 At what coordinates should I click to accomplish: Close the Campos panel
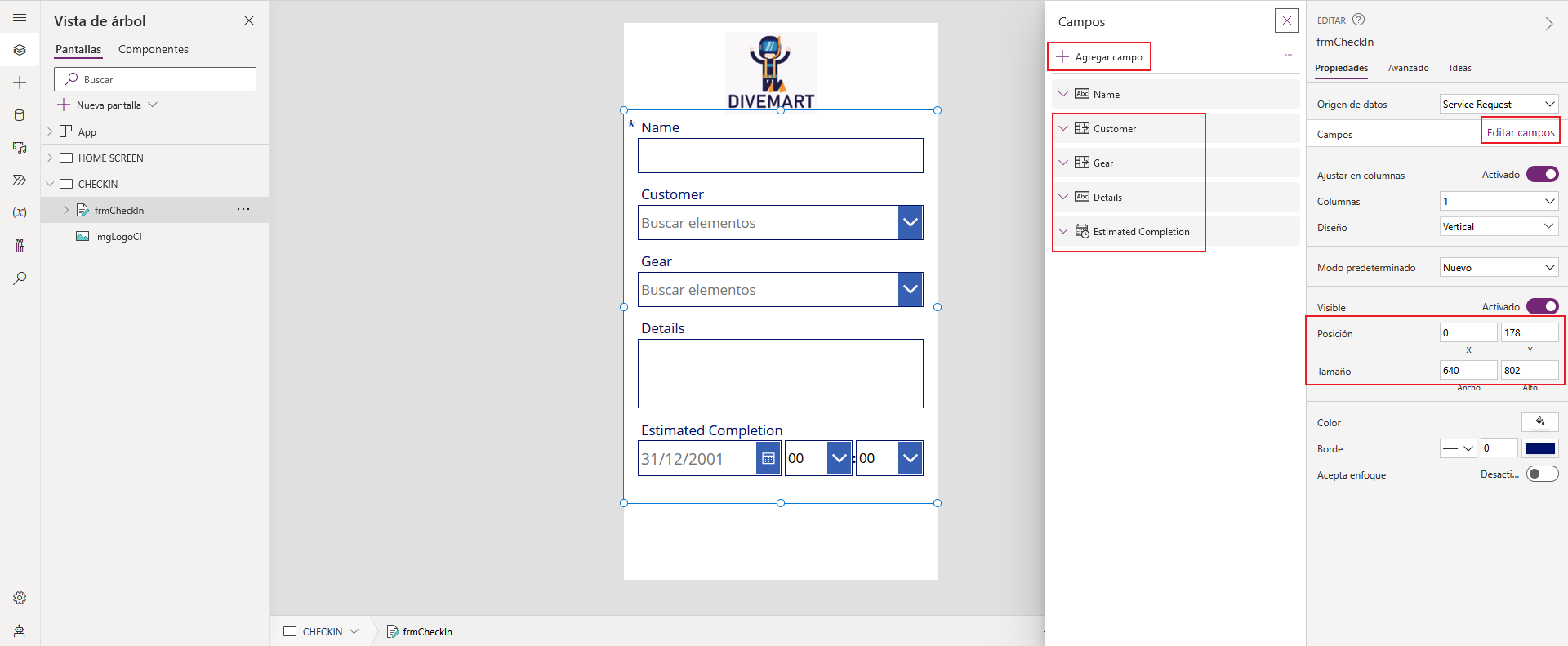click(x=1287, y=20)
